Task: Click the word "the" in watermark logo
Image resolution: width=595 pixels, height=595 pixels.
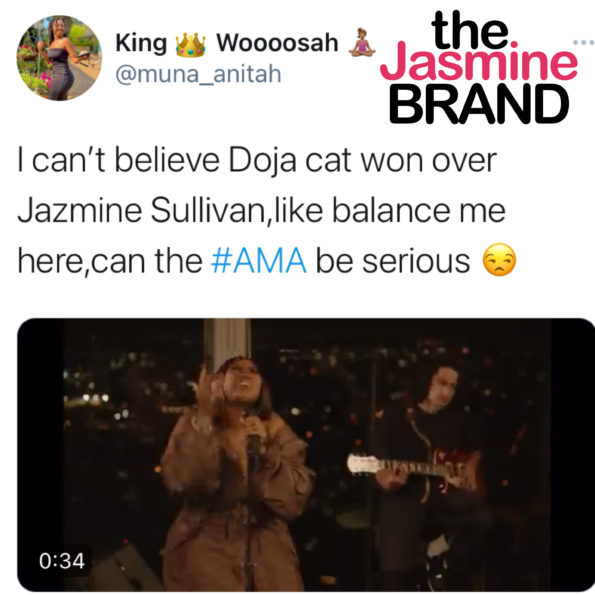Action: (x=469, y=30)
